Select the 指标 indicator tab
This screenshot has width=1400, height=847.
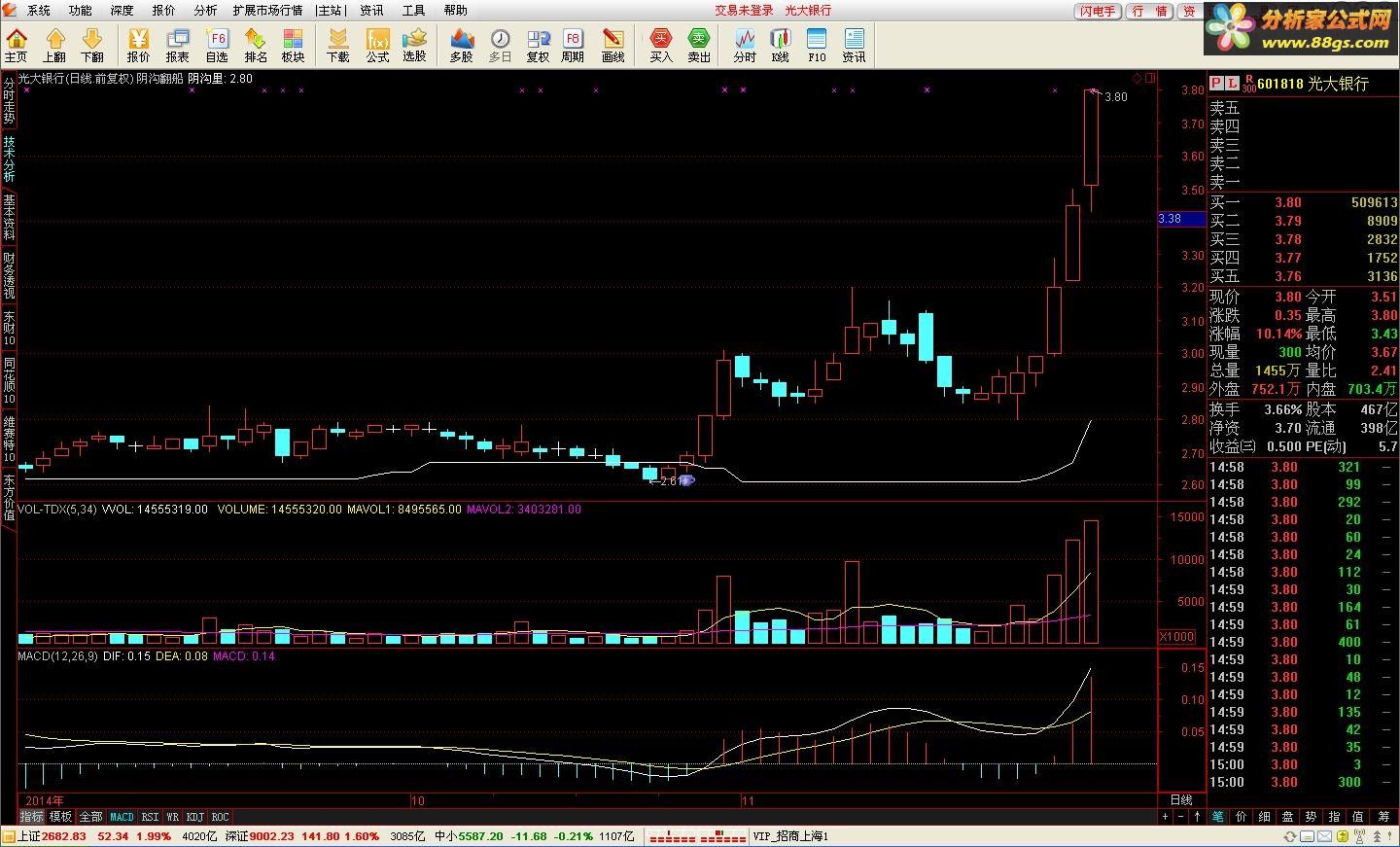click(32, 817)
